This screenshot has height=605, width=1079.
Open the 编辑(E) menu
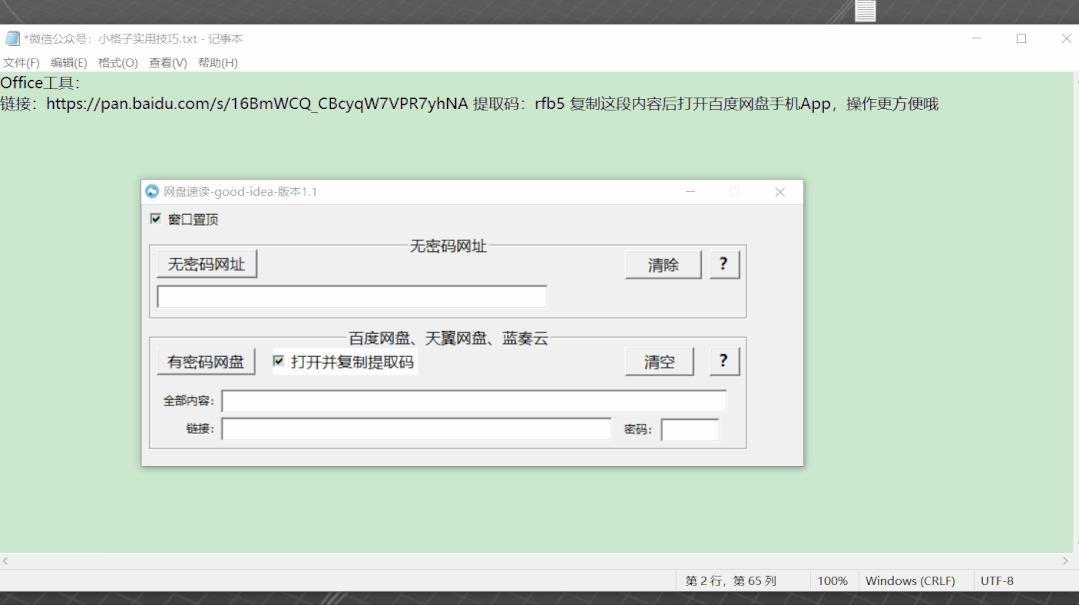pyautogui.click(x=66, y=62)
